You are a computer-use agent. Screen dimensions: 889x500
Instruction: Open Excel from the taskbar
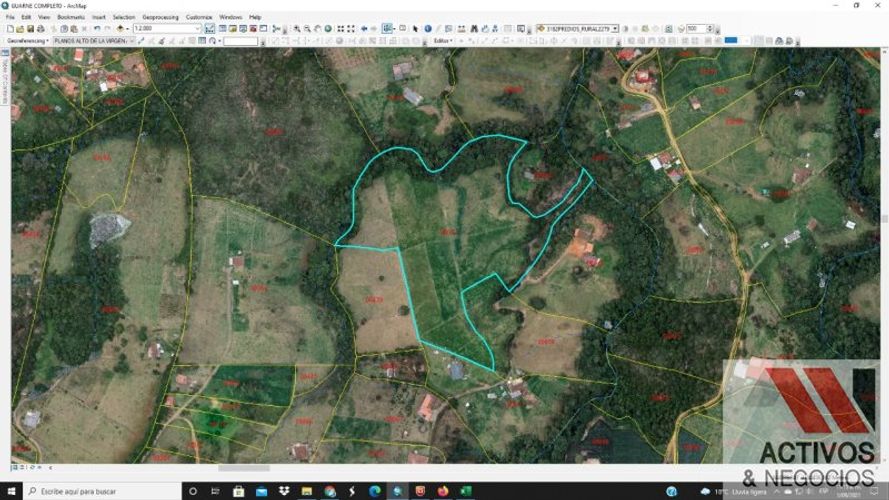[465, 491]
